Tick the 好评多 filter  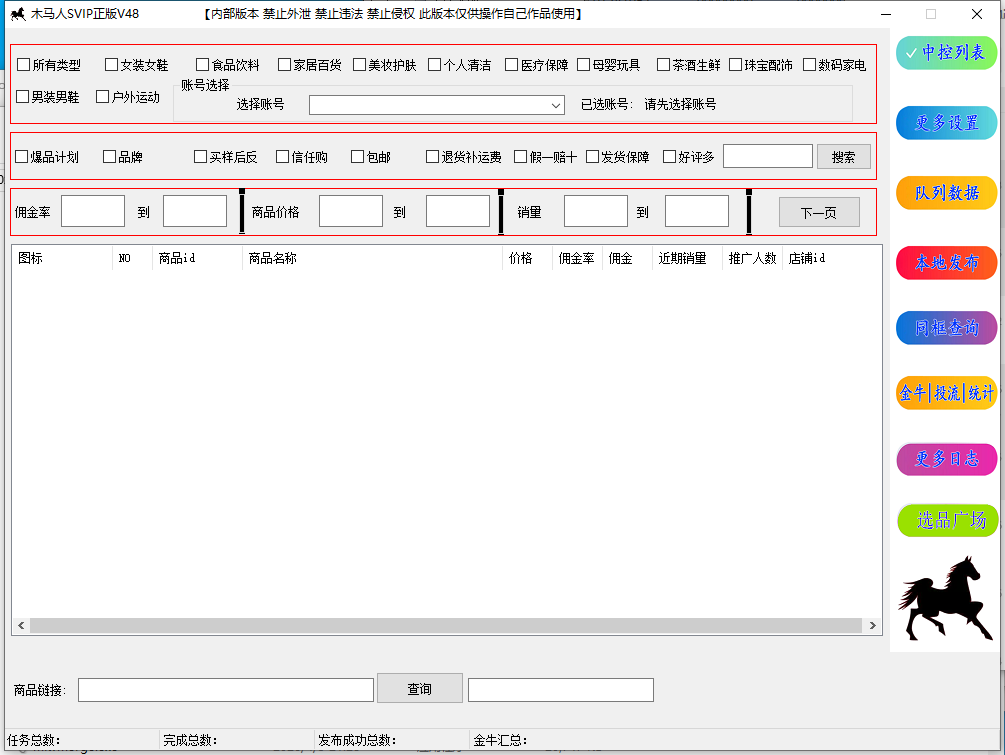tap(669, 157)
